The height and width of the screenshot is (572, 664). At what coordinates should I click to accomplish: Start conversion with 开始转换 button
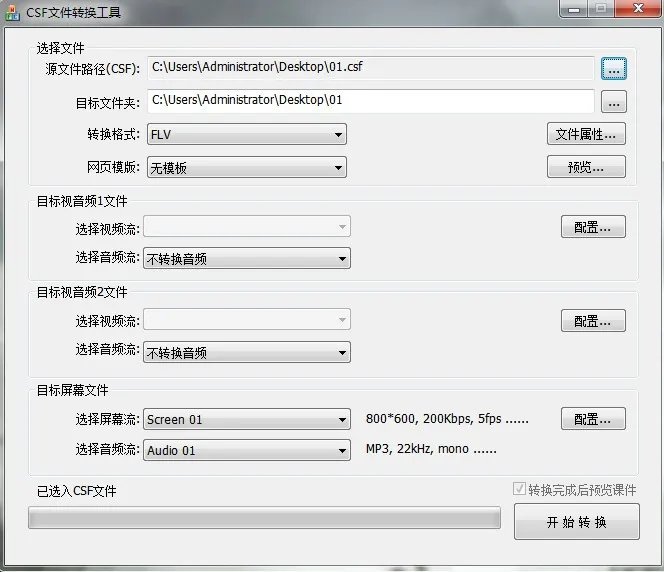[x=577, y=522]
